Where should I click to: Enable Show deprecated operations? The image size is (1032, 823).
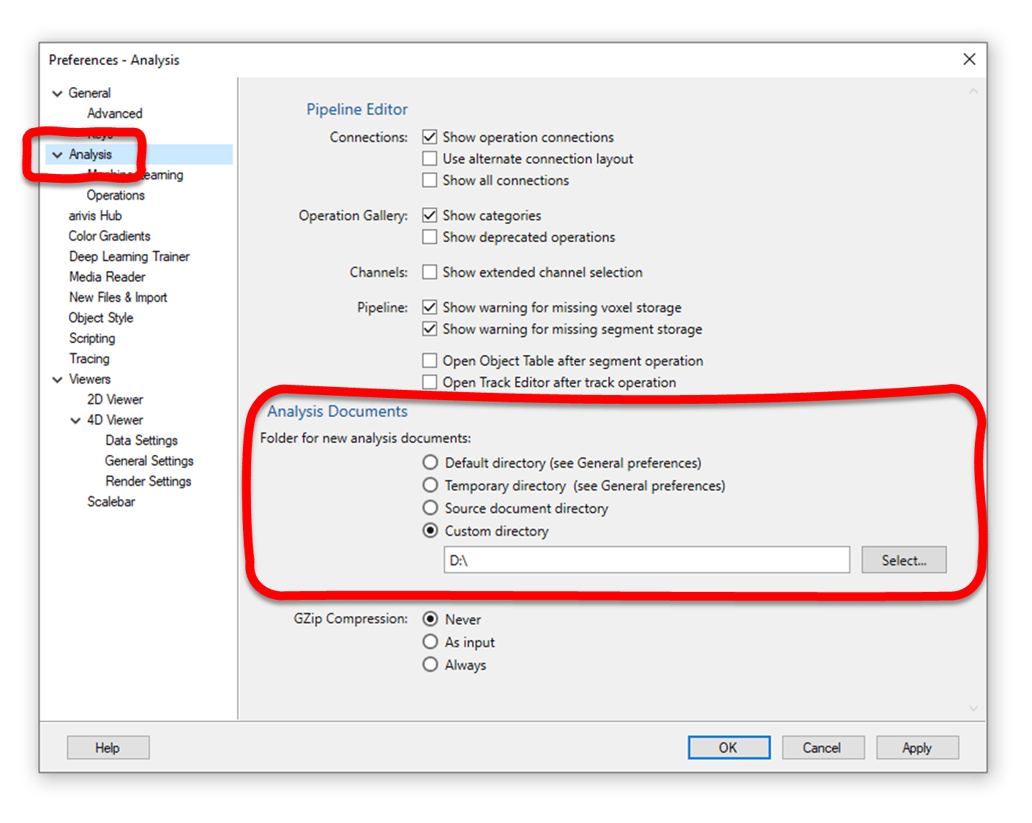pos(430,237)
